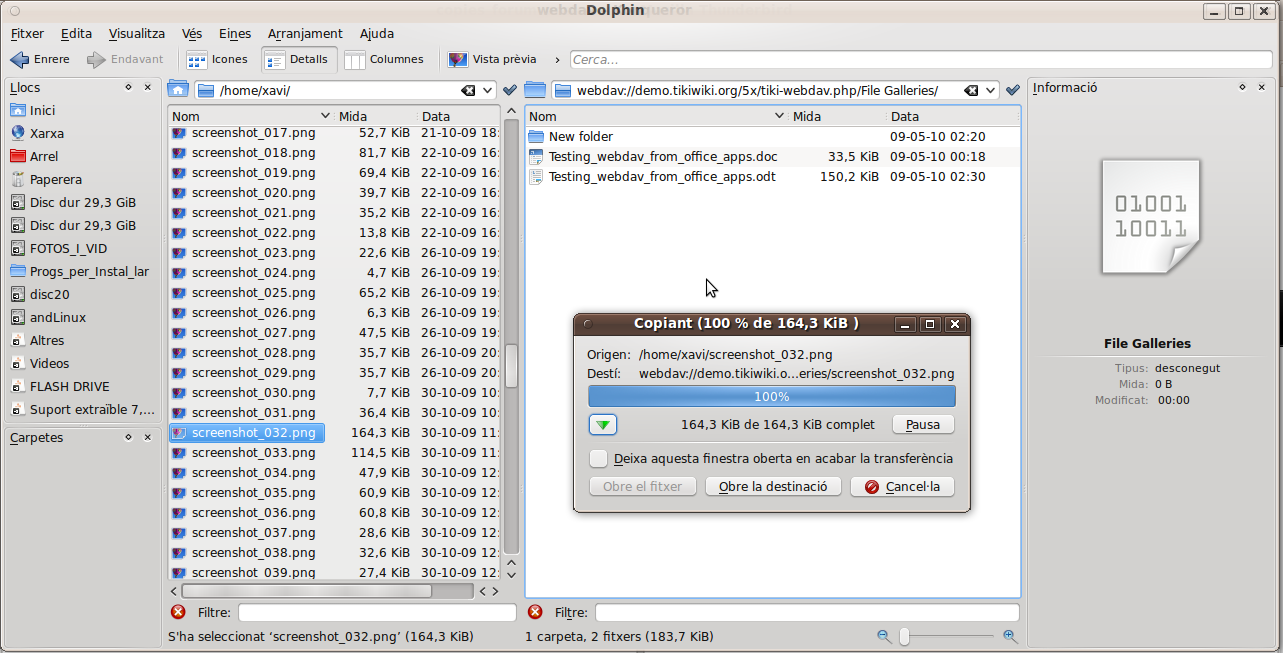Expand transfer details with green arrow
The height and width of the screenshot is (653, 1283).
point(603,425)
